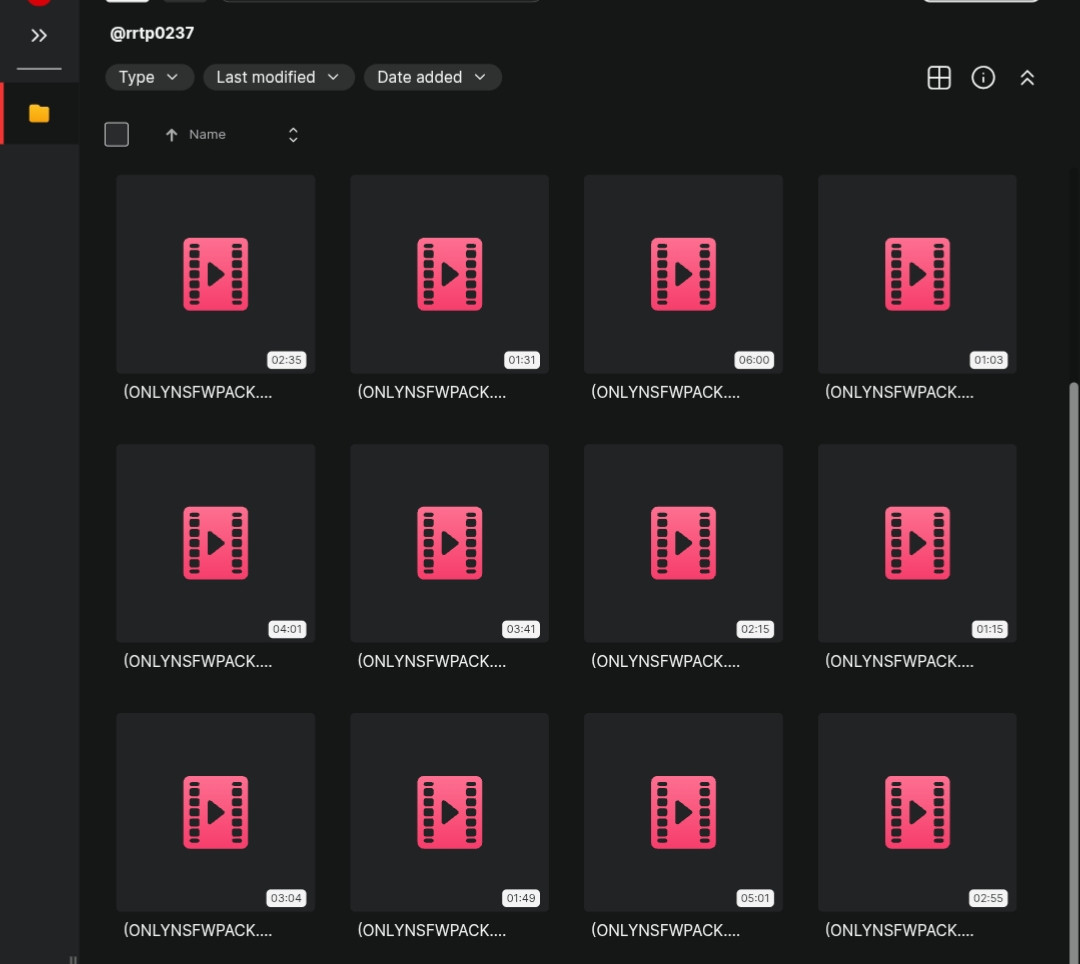Switch layout using the grid view icon
Image resolution: width=1080 pixels, height=964 pixels.
pyautogui.click(x=939, y=78)
